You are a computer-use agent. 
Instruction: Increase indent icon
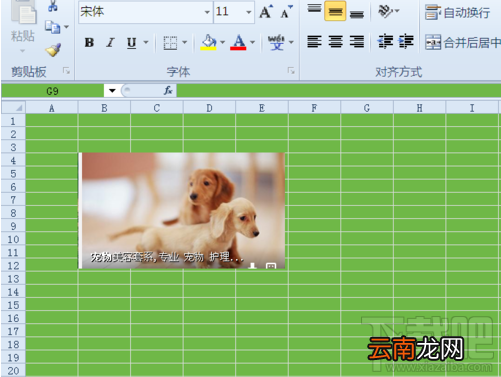point(406,42)
